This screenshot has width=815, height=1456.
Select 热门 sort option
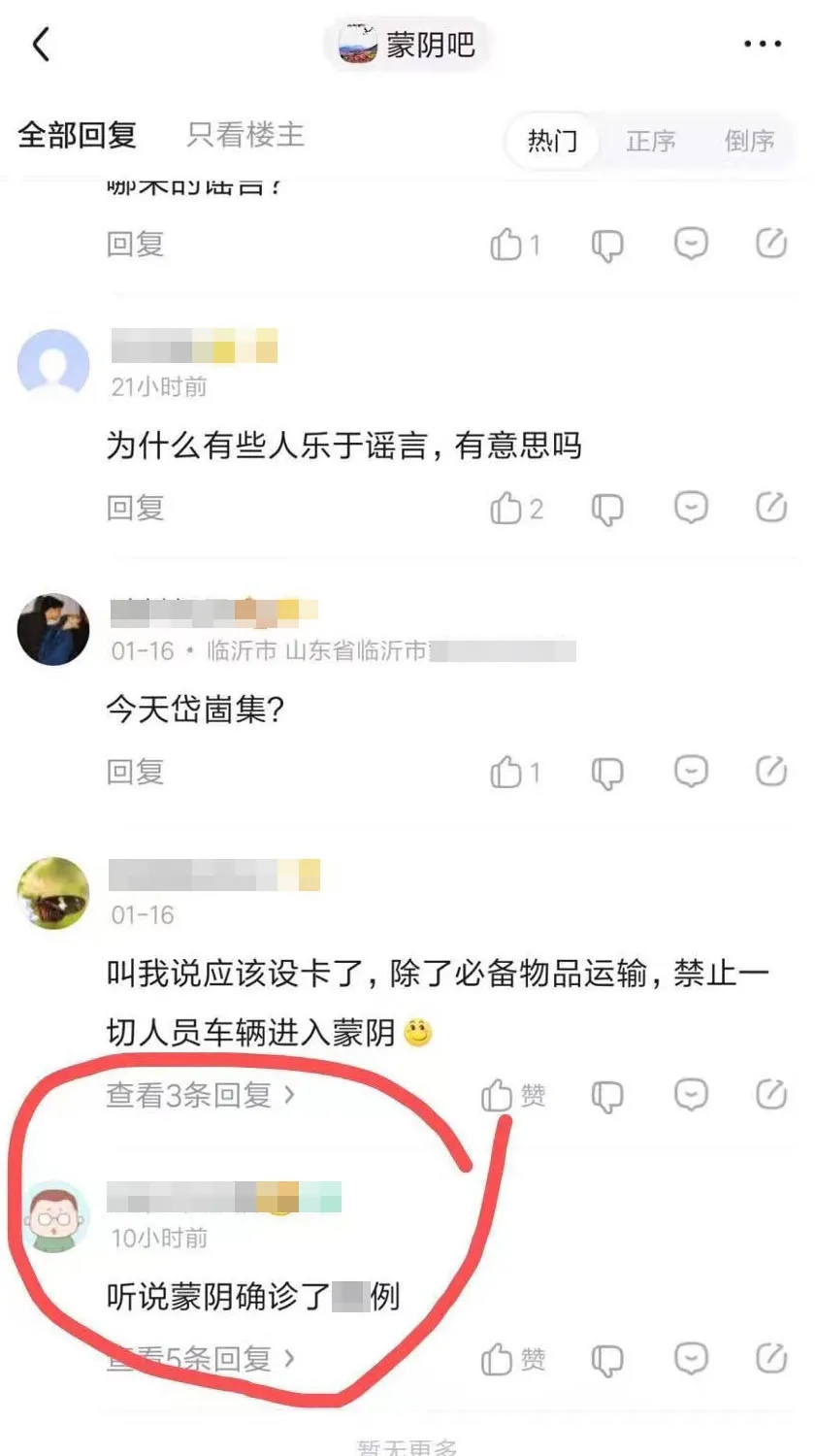(553, 141)
